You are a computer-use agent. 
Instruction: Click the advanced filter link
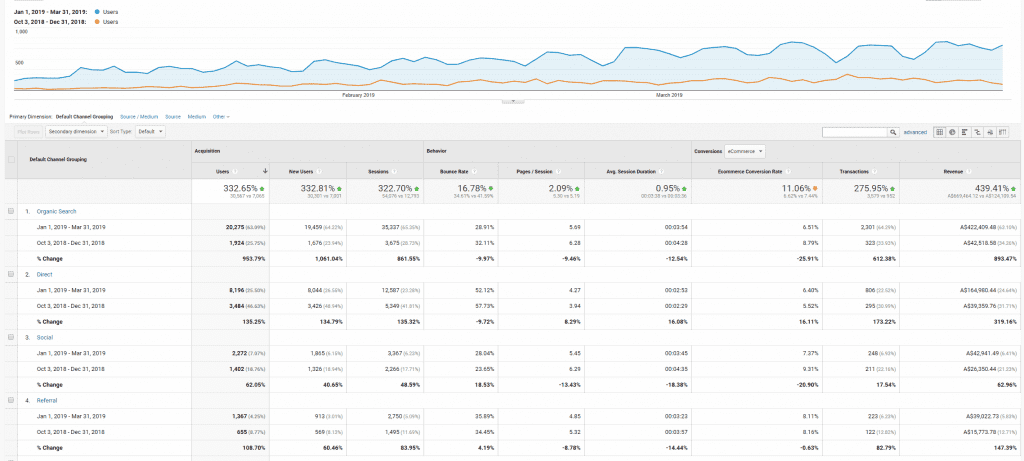915,132
